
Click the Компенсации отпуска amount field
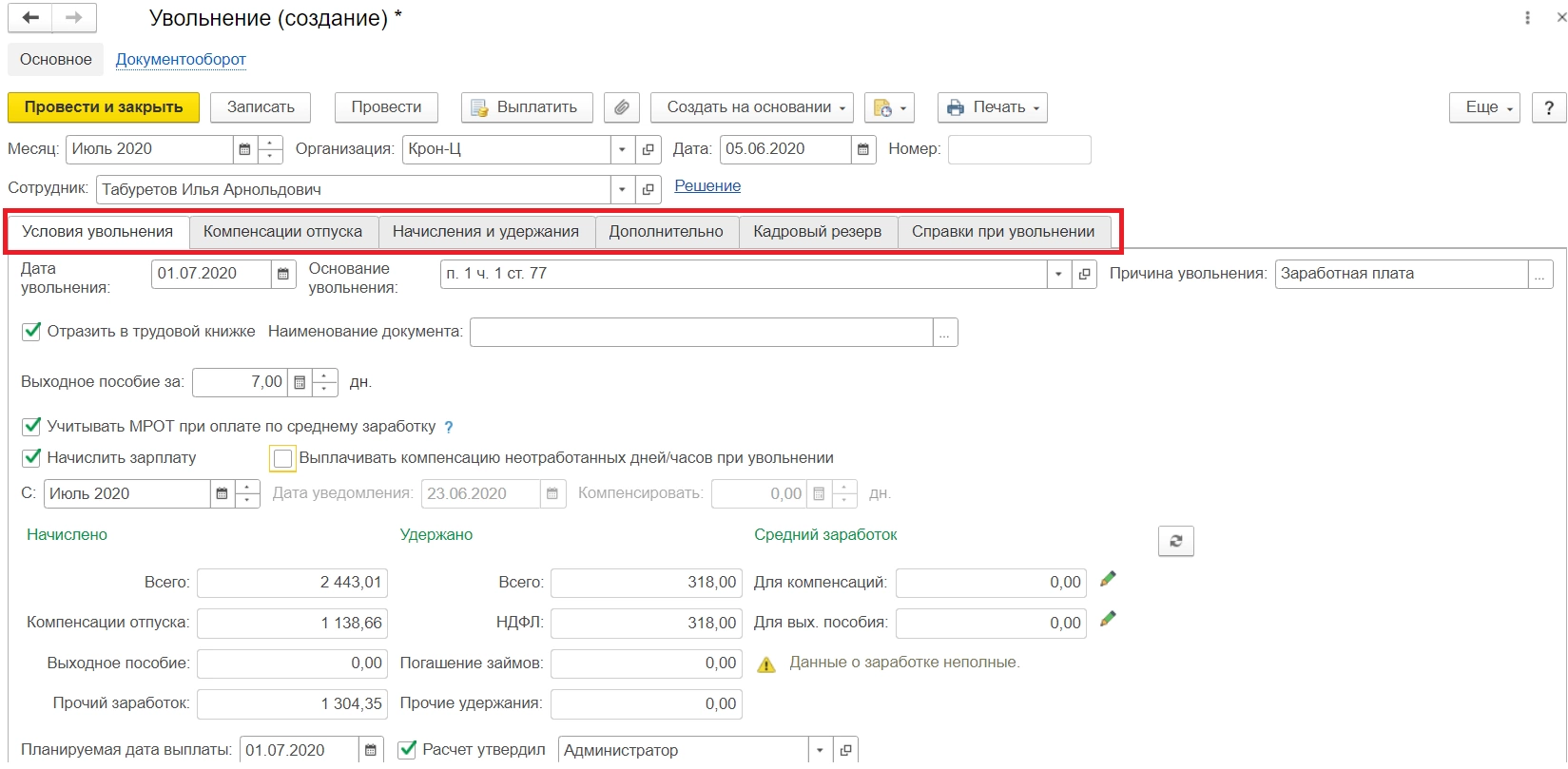coord(292,624)
